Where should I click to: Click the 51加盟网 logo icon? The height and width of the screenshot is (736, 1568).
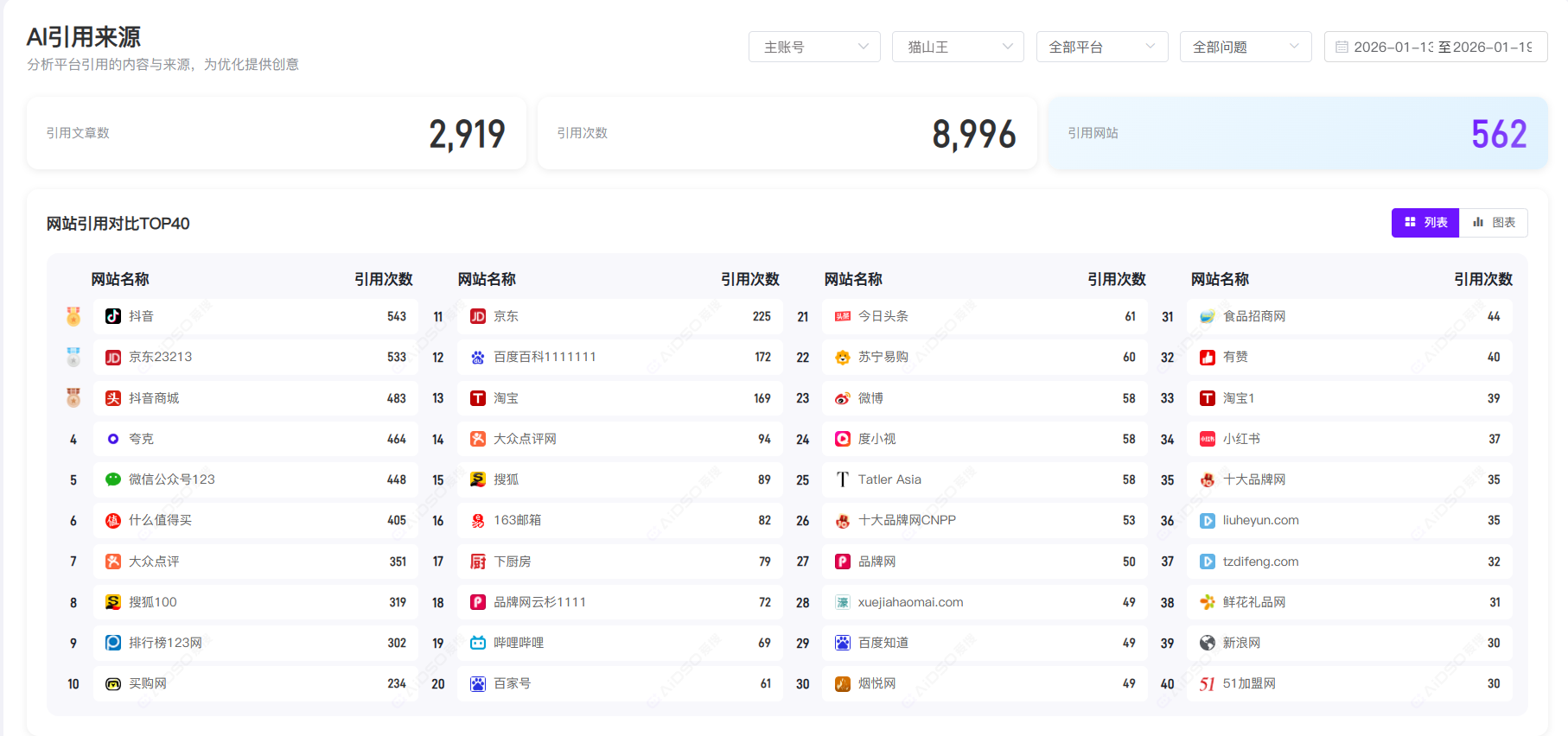[x=1208, y=683]
